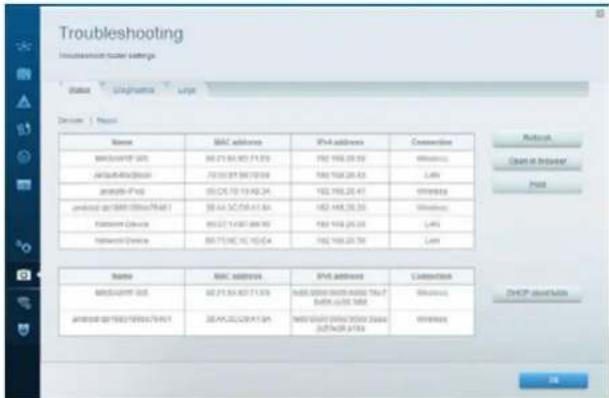Image resolution: width=609 pixels, height=398 pixels.
Task: Switch to the Status tab
Action: pyautogui.click(x=80, y=90)
